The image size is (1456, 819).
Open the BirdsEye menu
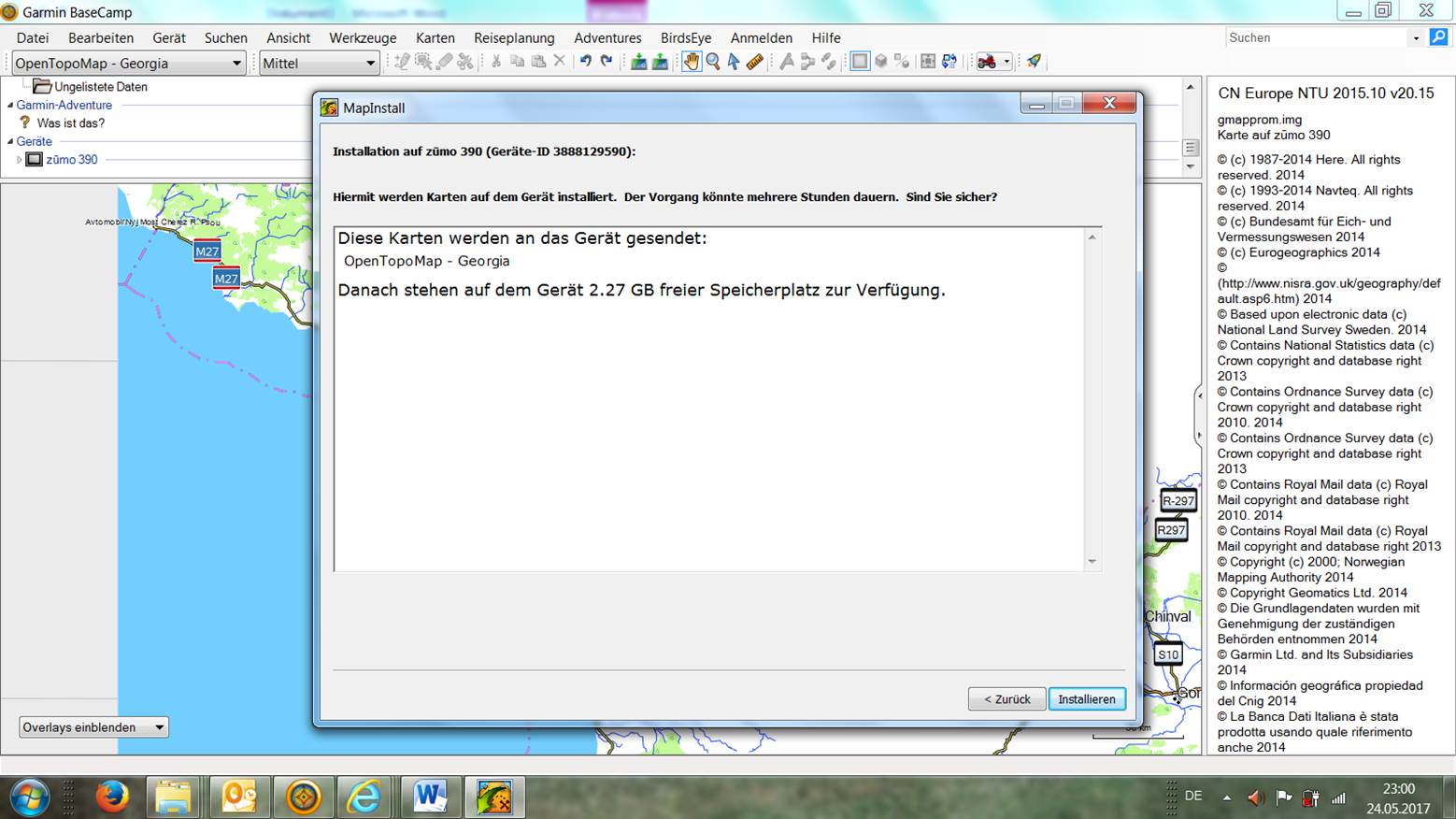(686, 37)
